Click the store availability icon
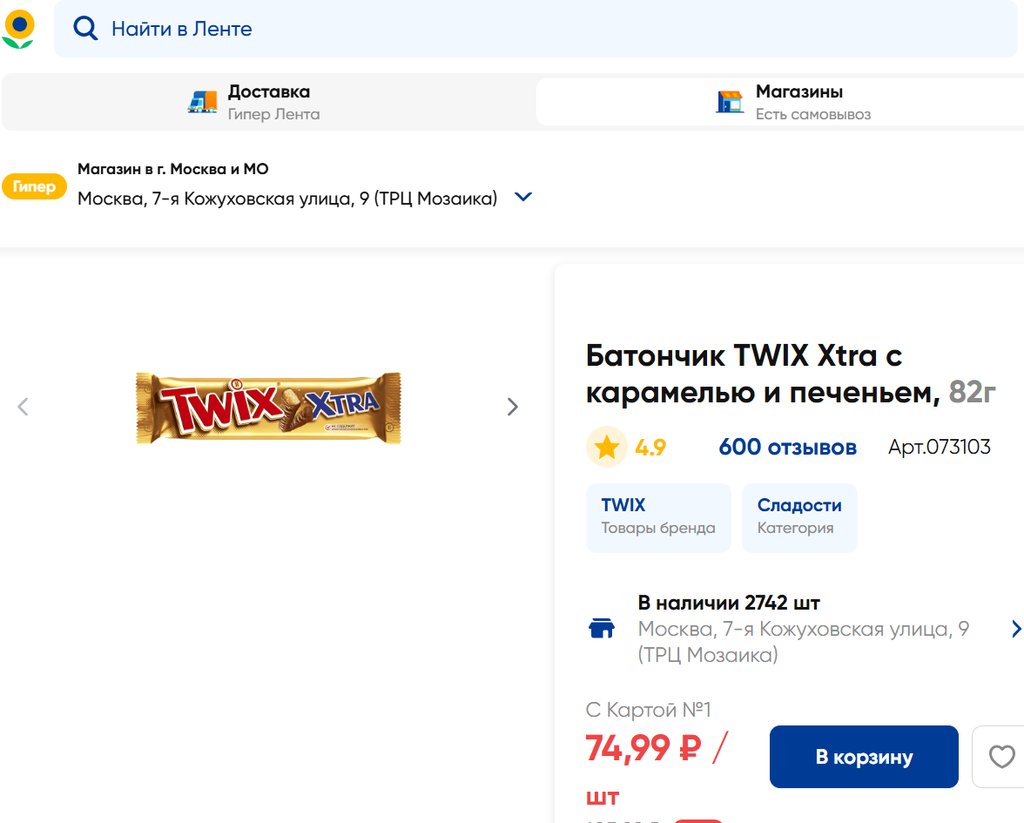Image resolution: width=1024 pixels, height=823 pixels. tap(601, 629)
